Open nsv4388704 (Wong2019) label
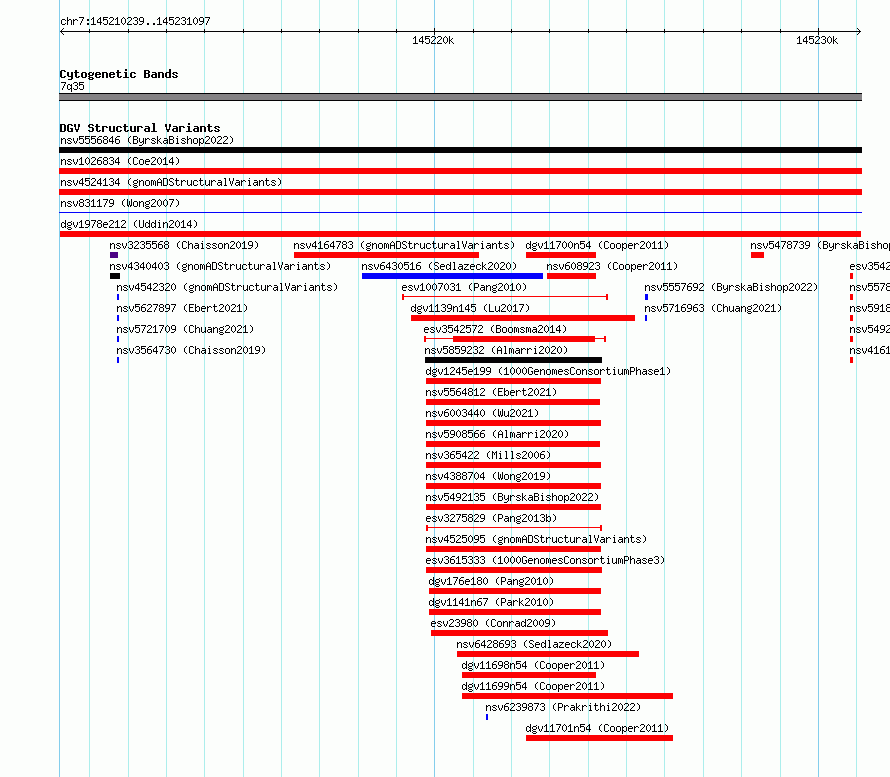This screenshot has height=777, width=890. pyautogui.click(x=488, y=476)
